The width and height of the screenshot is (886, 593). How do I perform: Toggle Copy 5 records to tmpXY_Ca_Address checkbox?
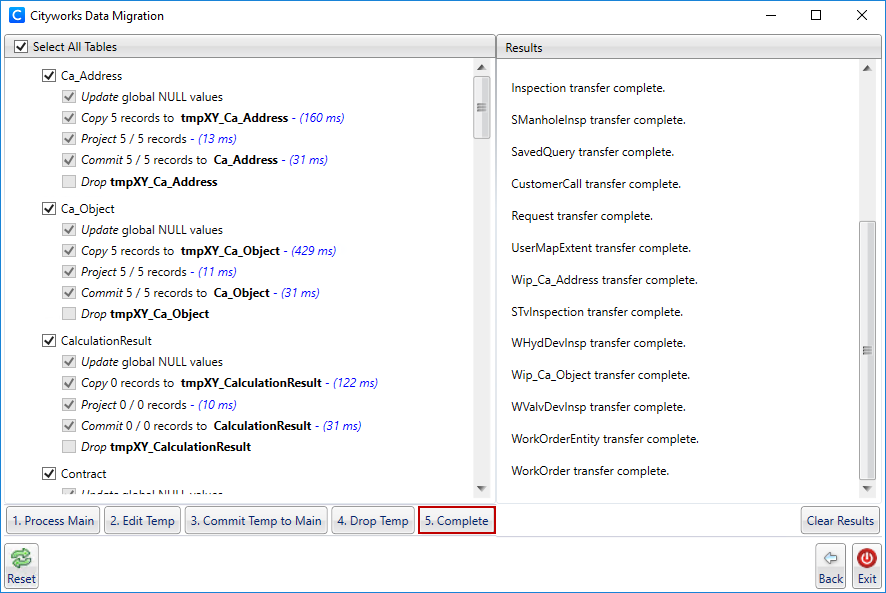(69, 118)
